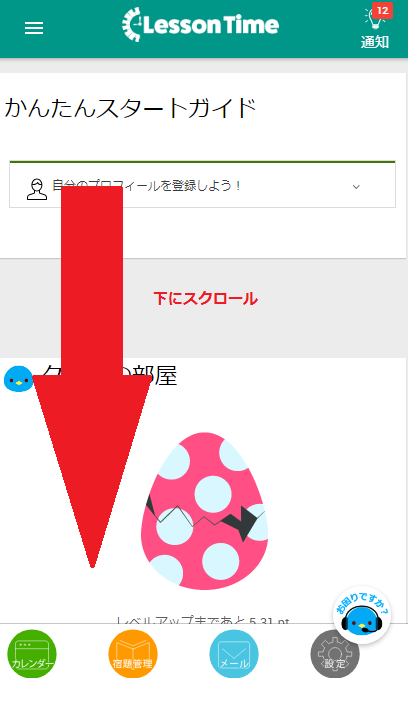The image size is (408, 709).
Task: Click the chevron arrow on profile row
Action: coord(356,187)
